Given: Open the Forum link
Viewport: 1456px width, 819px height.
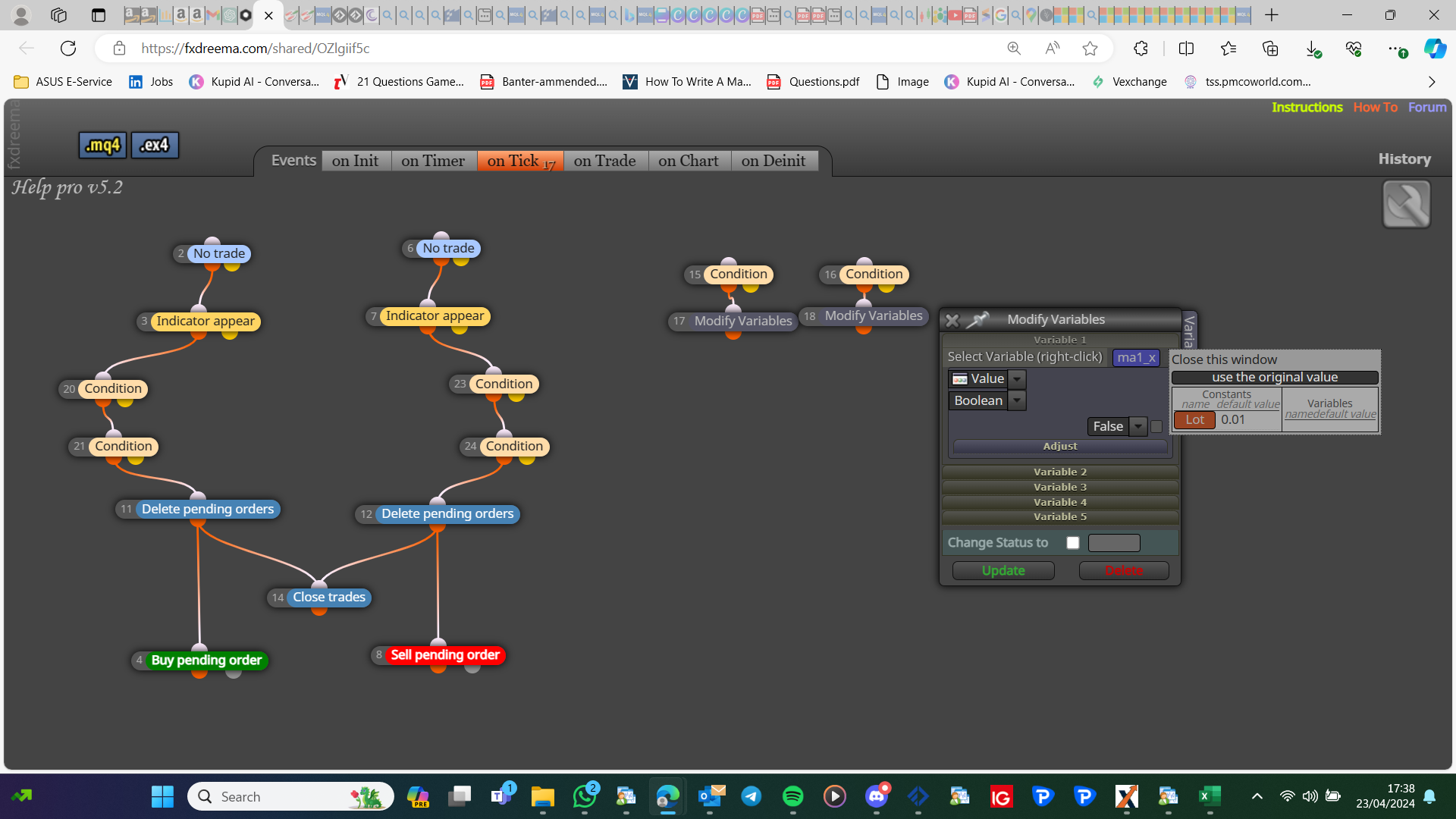Looking at the screenshot, I should click(1427, 108).
